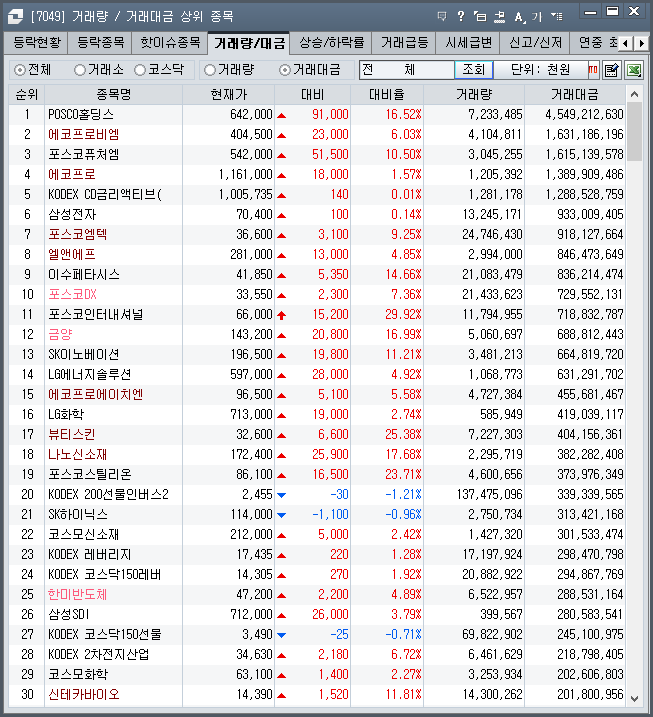This screenshot has width=653, height=717.
Task: Click the LG에너지솔루션 stock name
Action: point(90,375)
